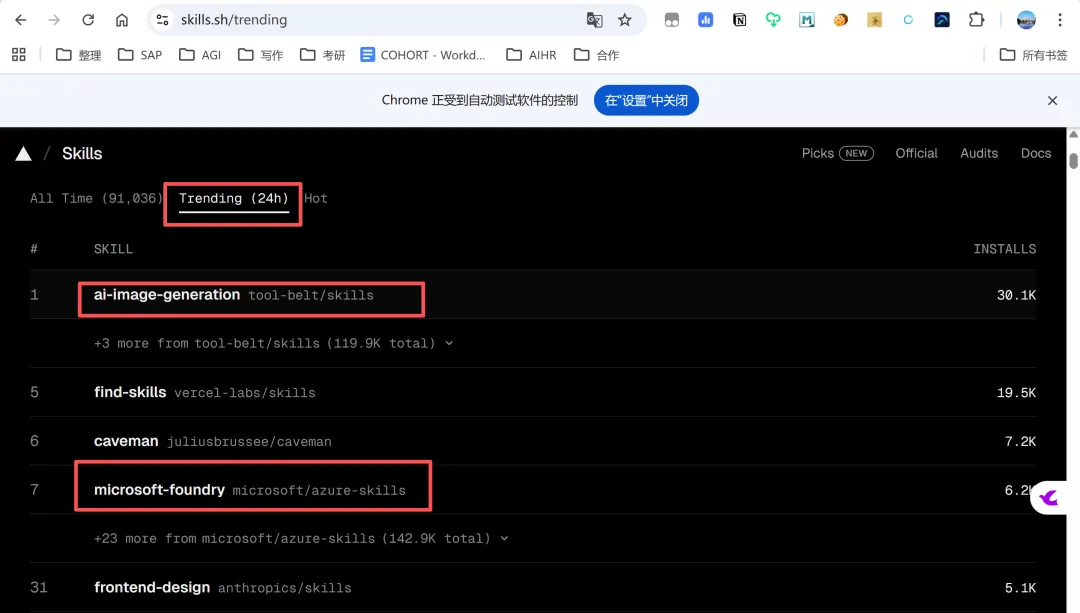Go to the browser home icon
The height and width of the screenshot is (613, 1080).
pyautogui.click(x=122, y=20)
